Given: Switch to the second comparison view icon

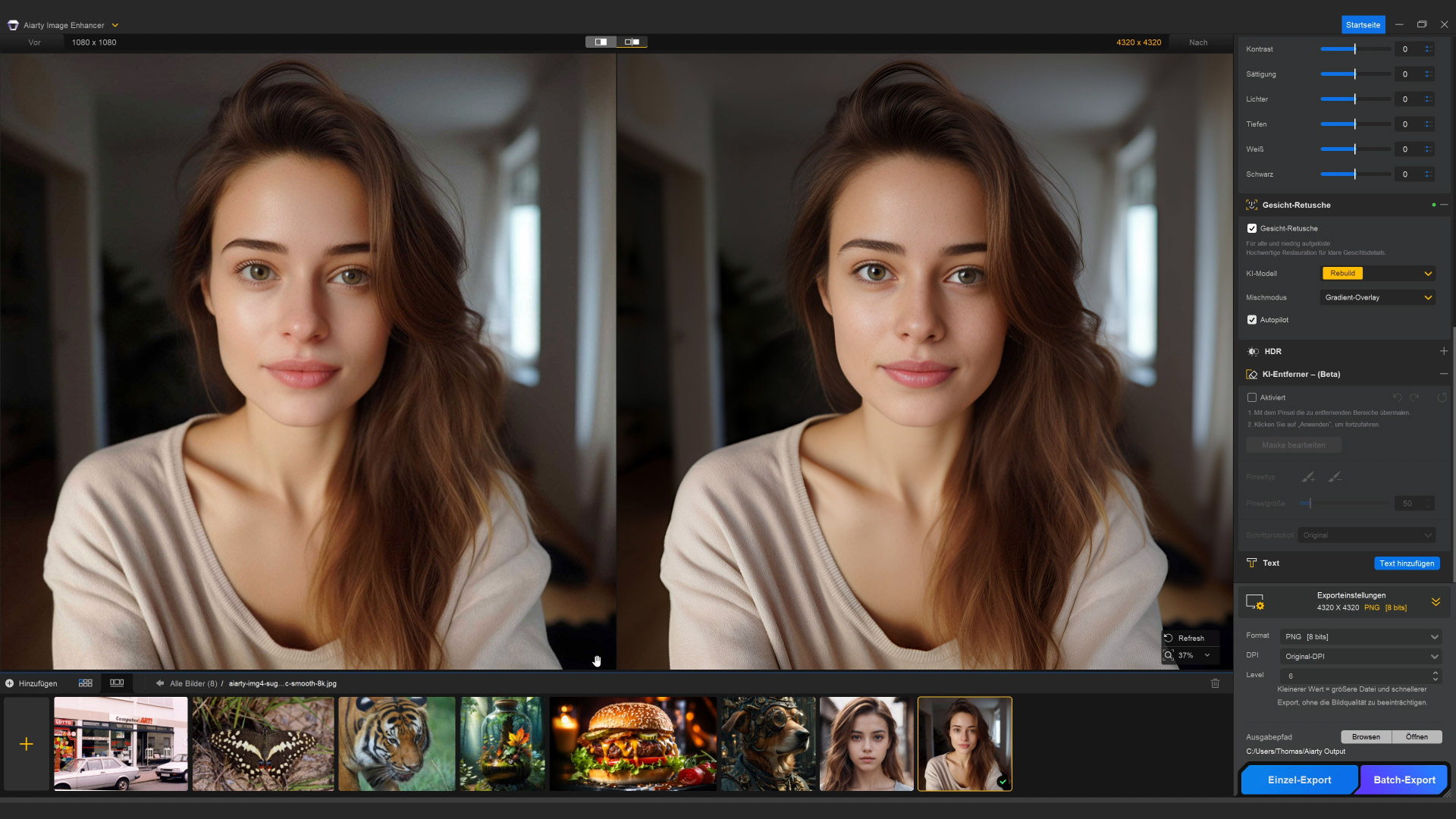Looking at the screenshot, I should (632, 42).
